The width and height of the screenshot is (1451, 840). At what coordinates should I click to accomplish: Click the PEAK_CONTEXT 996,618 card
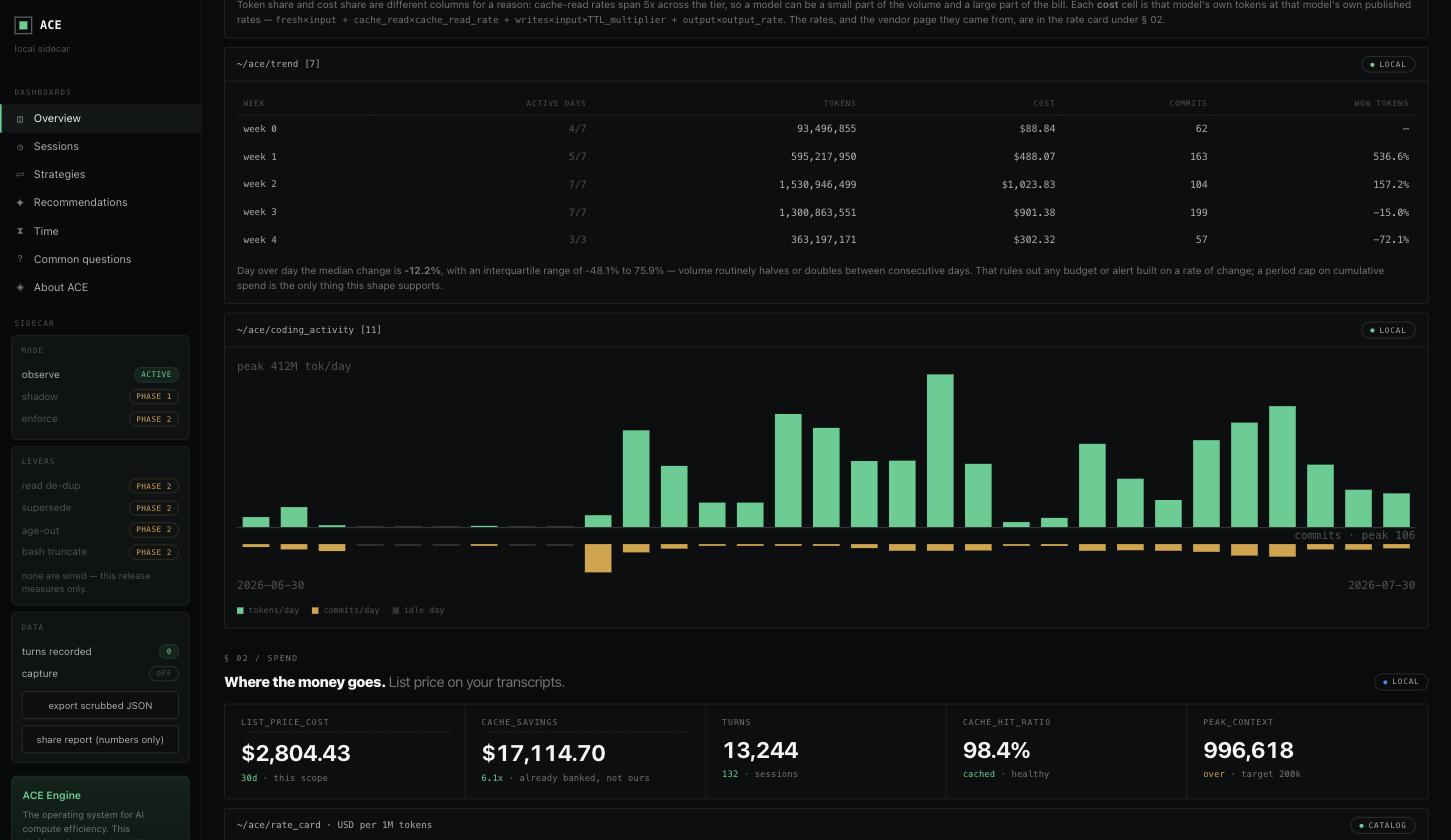pos(1307,751)
